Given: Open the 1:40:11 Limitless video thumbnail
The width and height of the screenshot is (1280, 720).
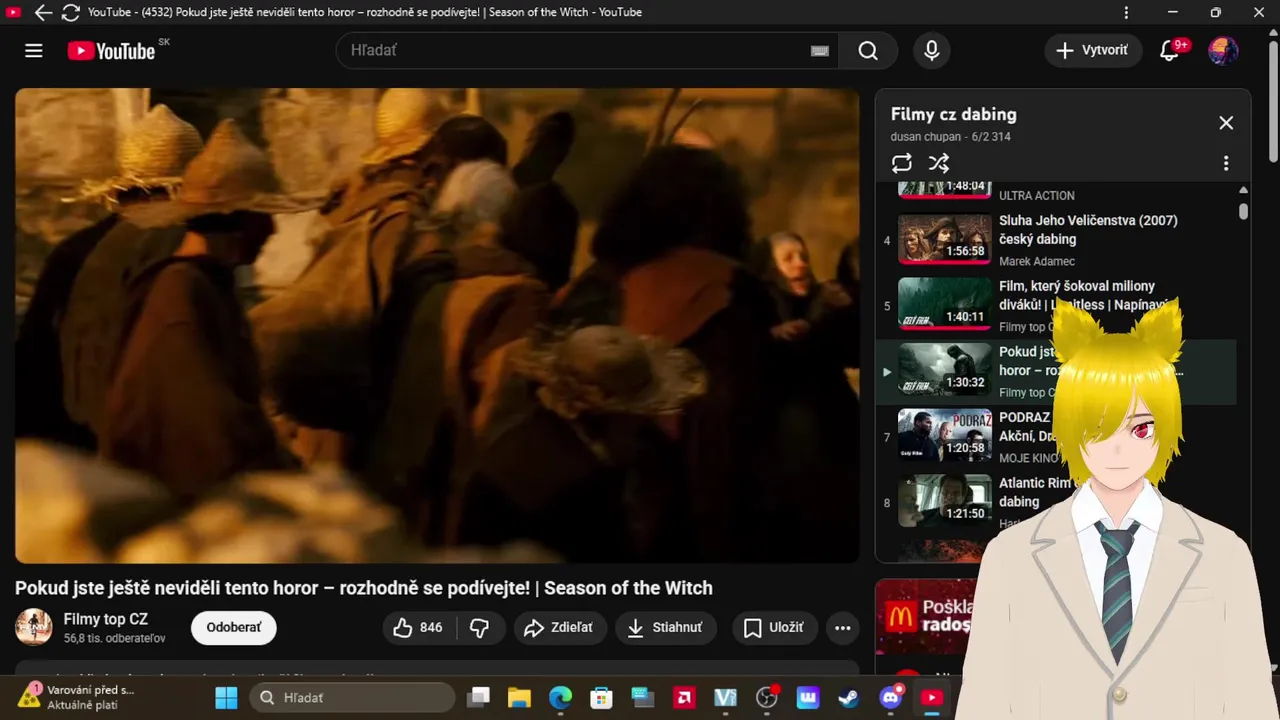Looking at the screenshot, I should coord(945,304).
